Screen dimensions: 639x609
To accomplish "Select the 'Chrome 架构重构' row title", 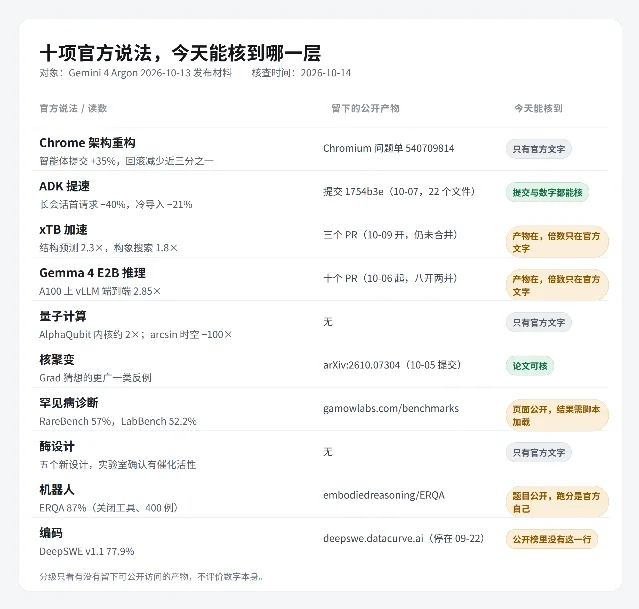I will [x=87, y=143].
